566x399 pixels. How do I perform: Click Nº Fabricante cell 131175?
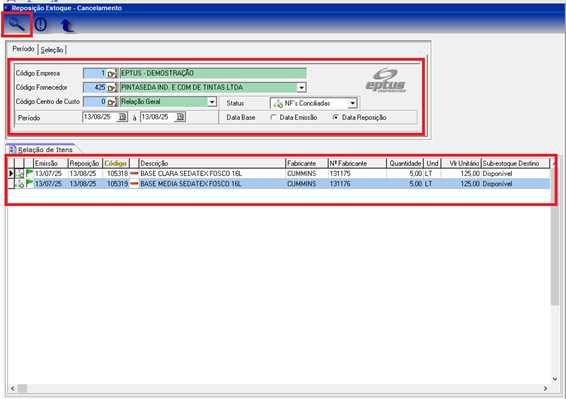[x=357, y=174]
